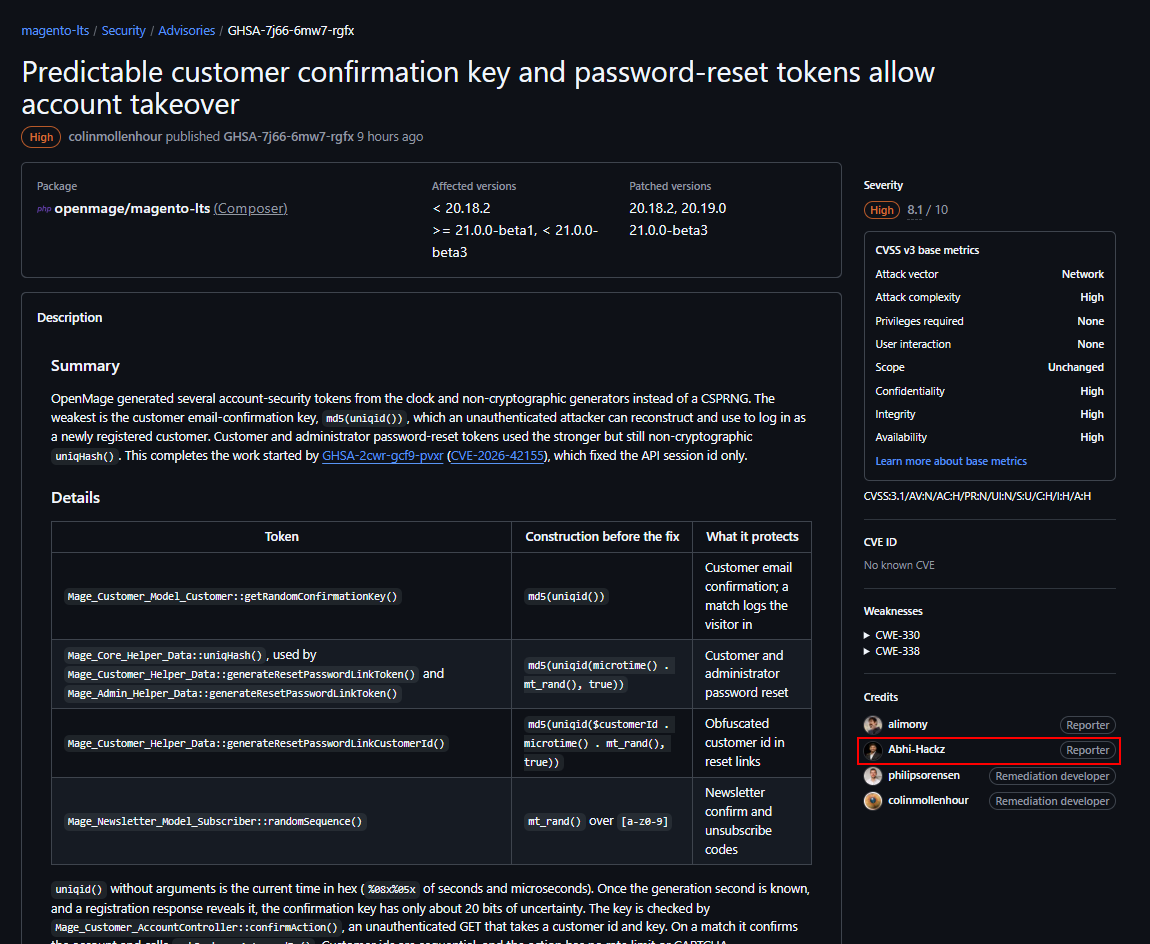The image size is (1150, 944).
Task: Click the Scope Unchanged value
Action: pyautogui.click(x=1075, y=367)
